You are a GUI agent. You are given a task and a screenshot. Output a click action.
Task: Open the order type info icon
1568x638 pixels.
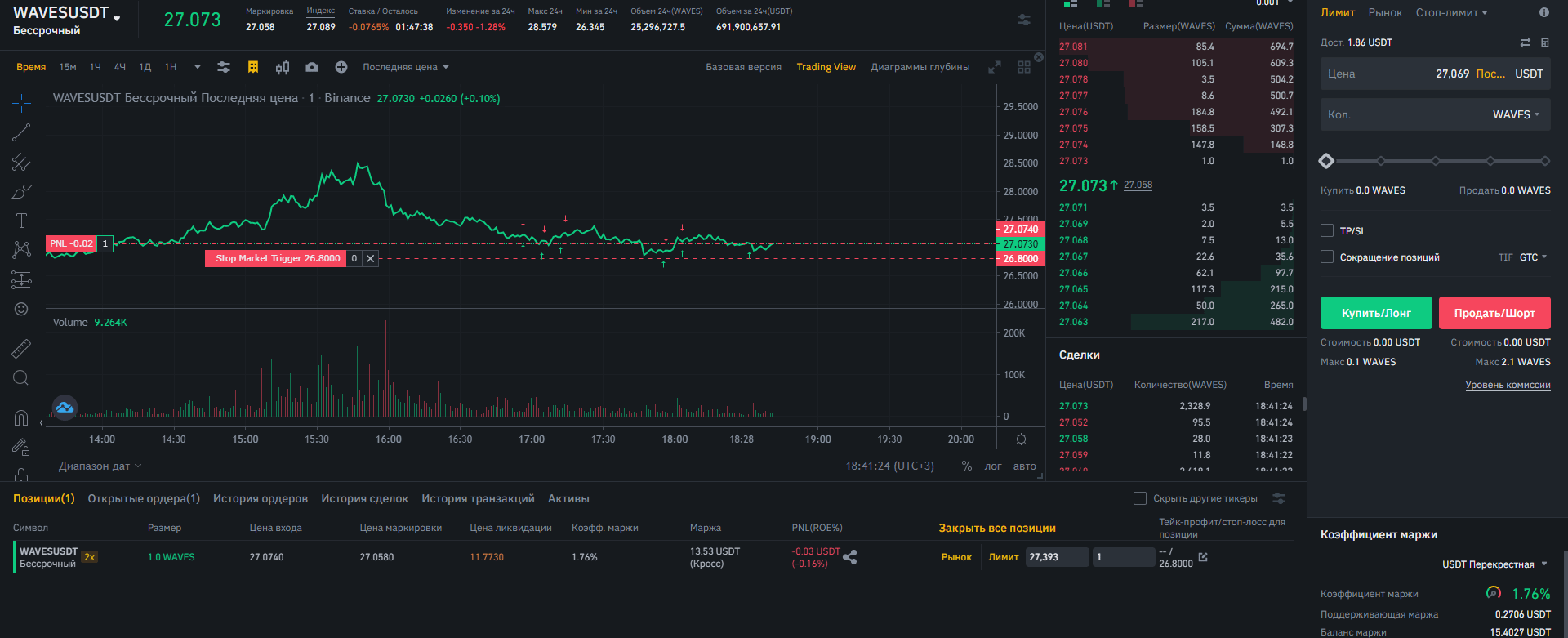pyautogui.click(x=1543, y=12)
